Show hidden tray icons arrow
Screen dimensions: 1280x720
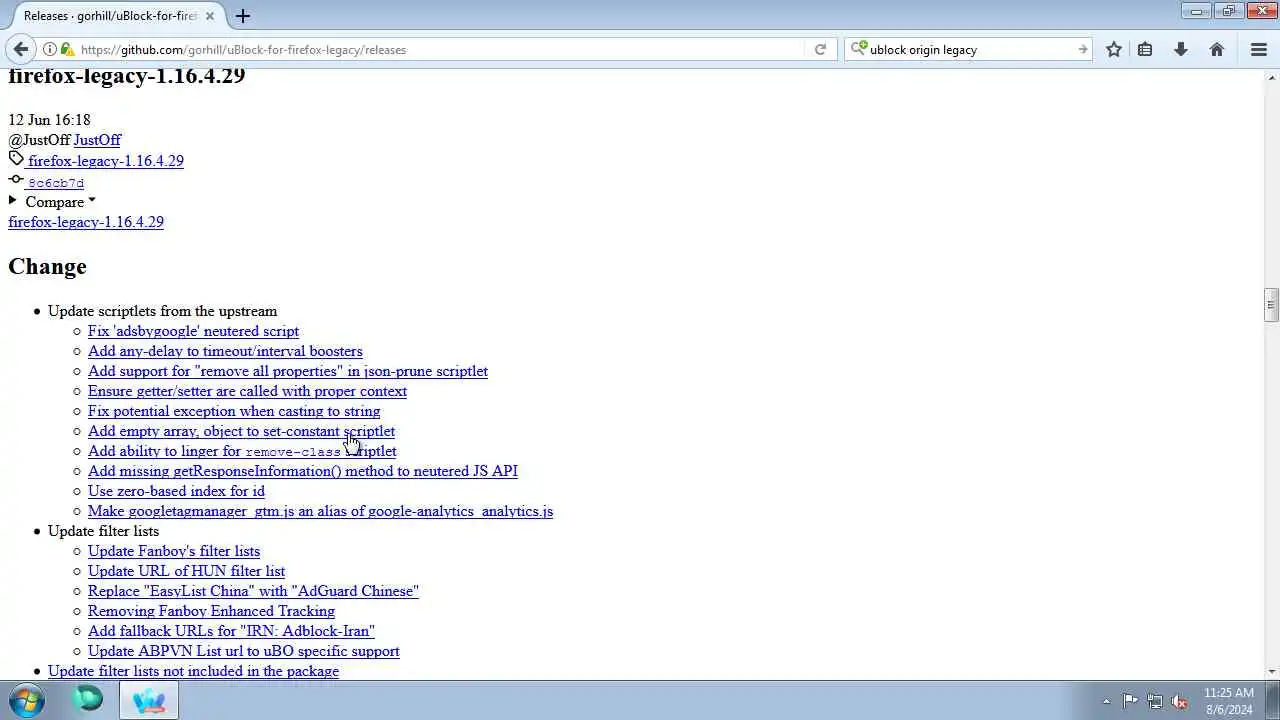1106,701
